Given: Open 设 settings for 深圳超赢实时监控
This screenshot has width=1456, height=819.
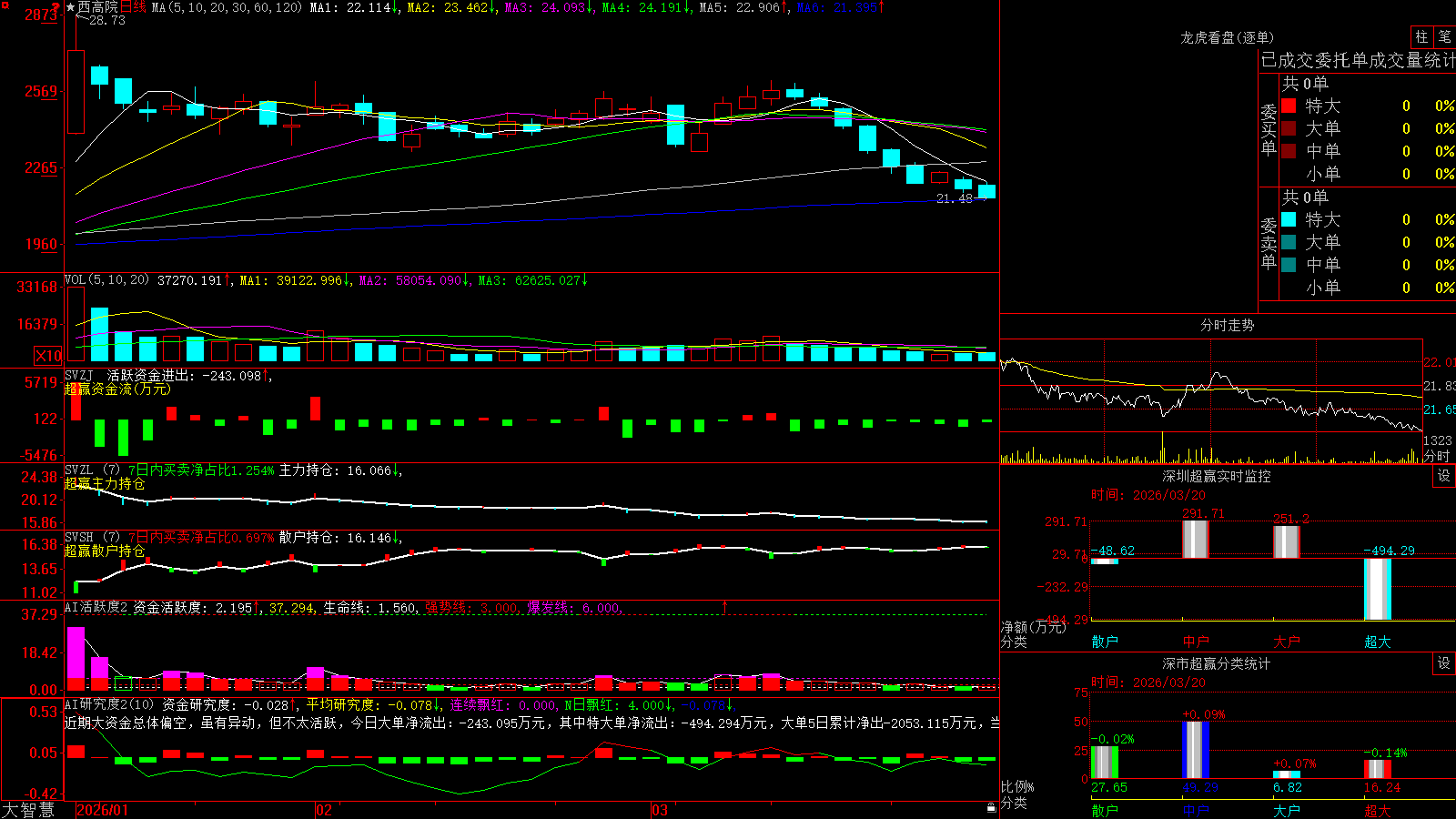Looking at the screenshot, I should pyautogui.click(x=1444, y=476).
